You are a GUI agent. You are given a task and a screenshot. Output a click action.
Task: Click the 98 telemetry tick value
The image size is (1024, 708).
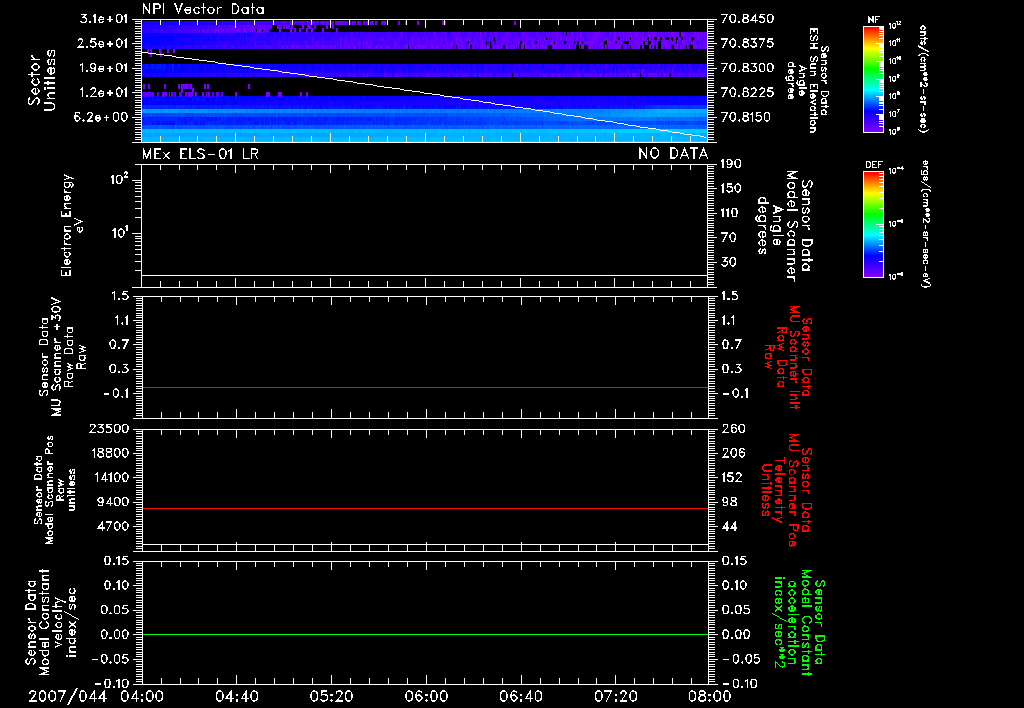pos(729,502)
